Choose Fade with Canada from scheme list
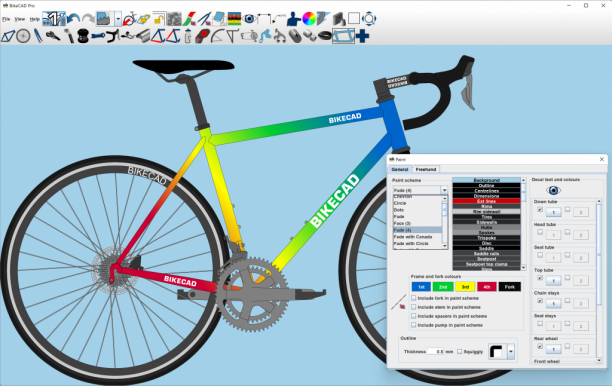 tap(413, 237)
